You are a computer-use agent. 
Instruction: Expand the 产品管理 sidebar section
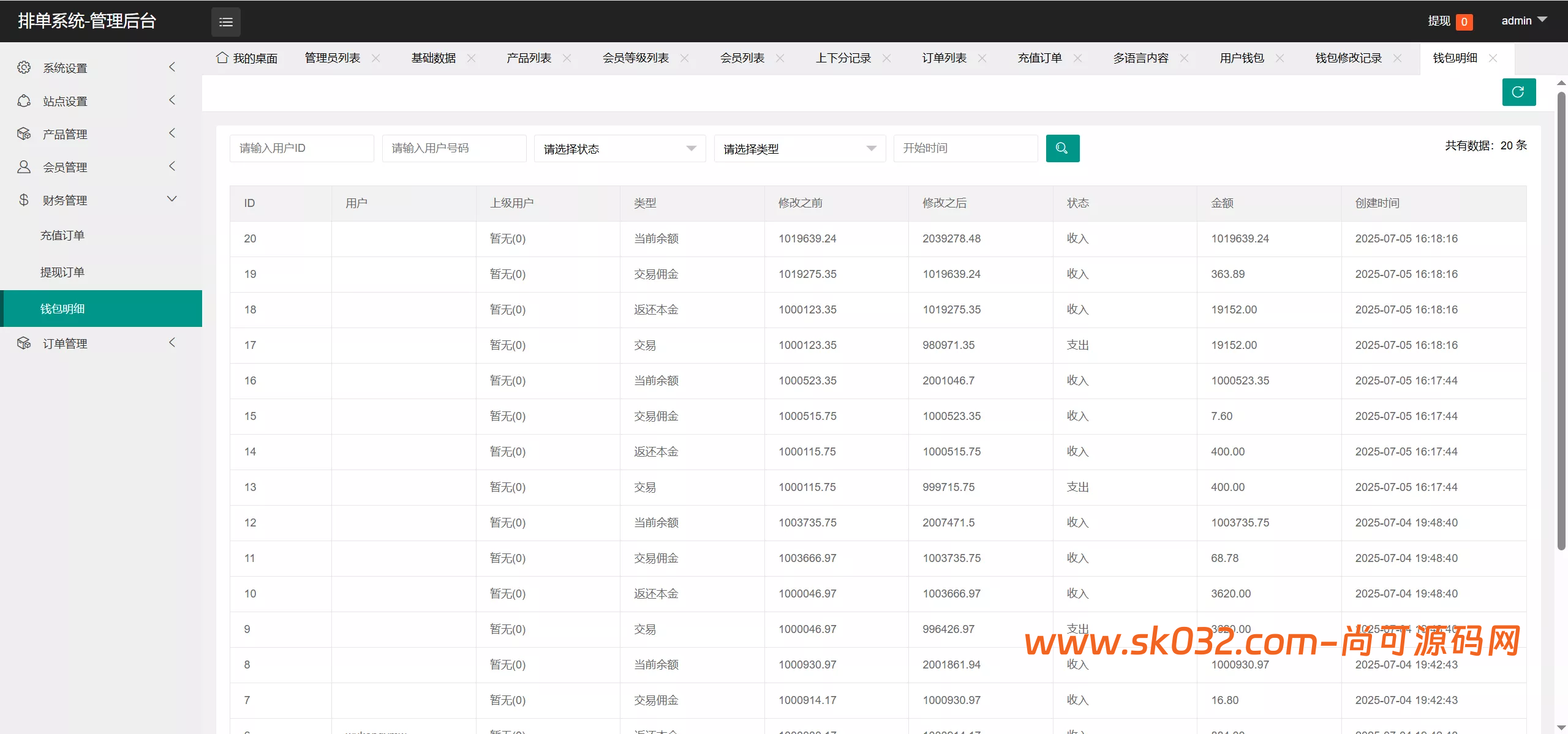click(98, 133)
